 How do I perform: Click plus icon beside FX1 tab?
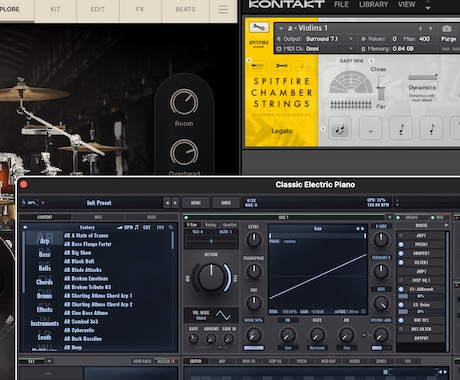coord(49,361)
